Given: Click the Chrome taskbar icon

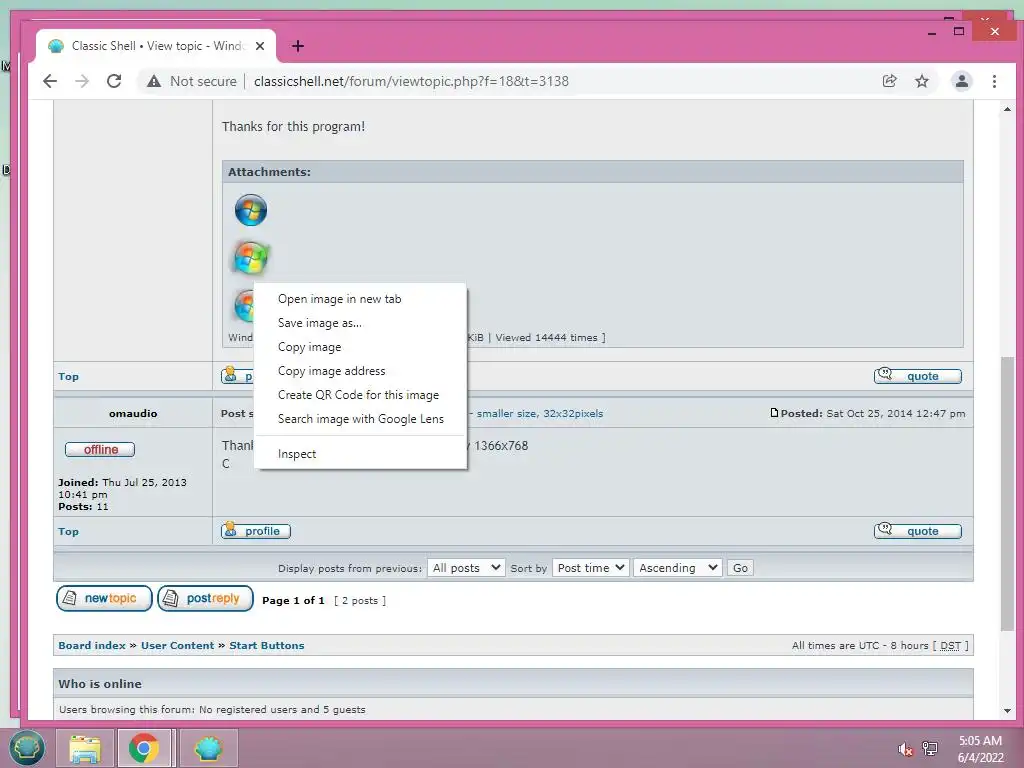Looking at the screenshot, I should coord(144,748).
